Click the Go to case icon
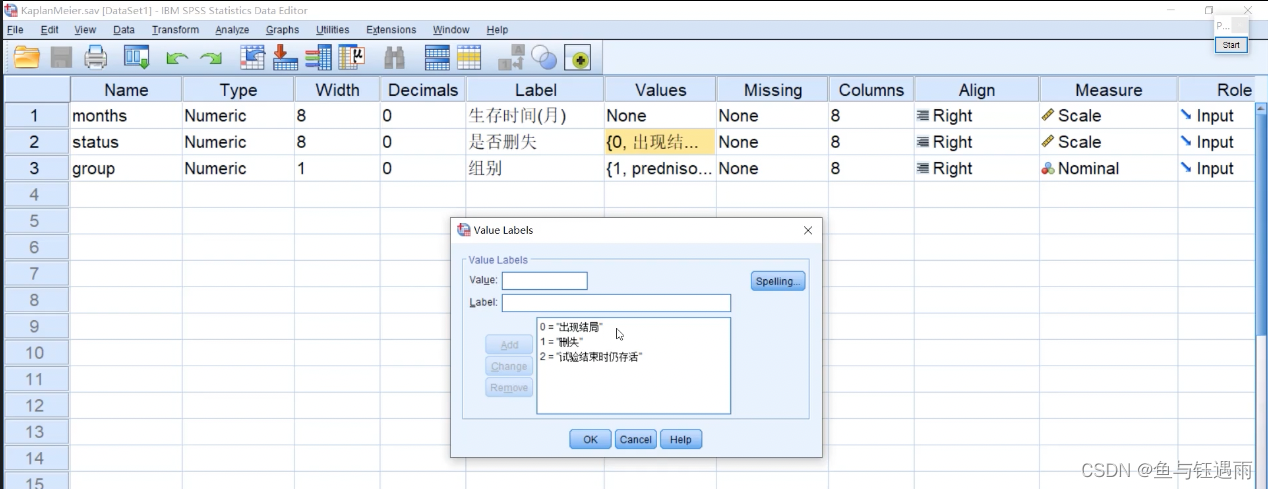The image size is (1268, 489). pyautogui.click(x=253, y=58)
